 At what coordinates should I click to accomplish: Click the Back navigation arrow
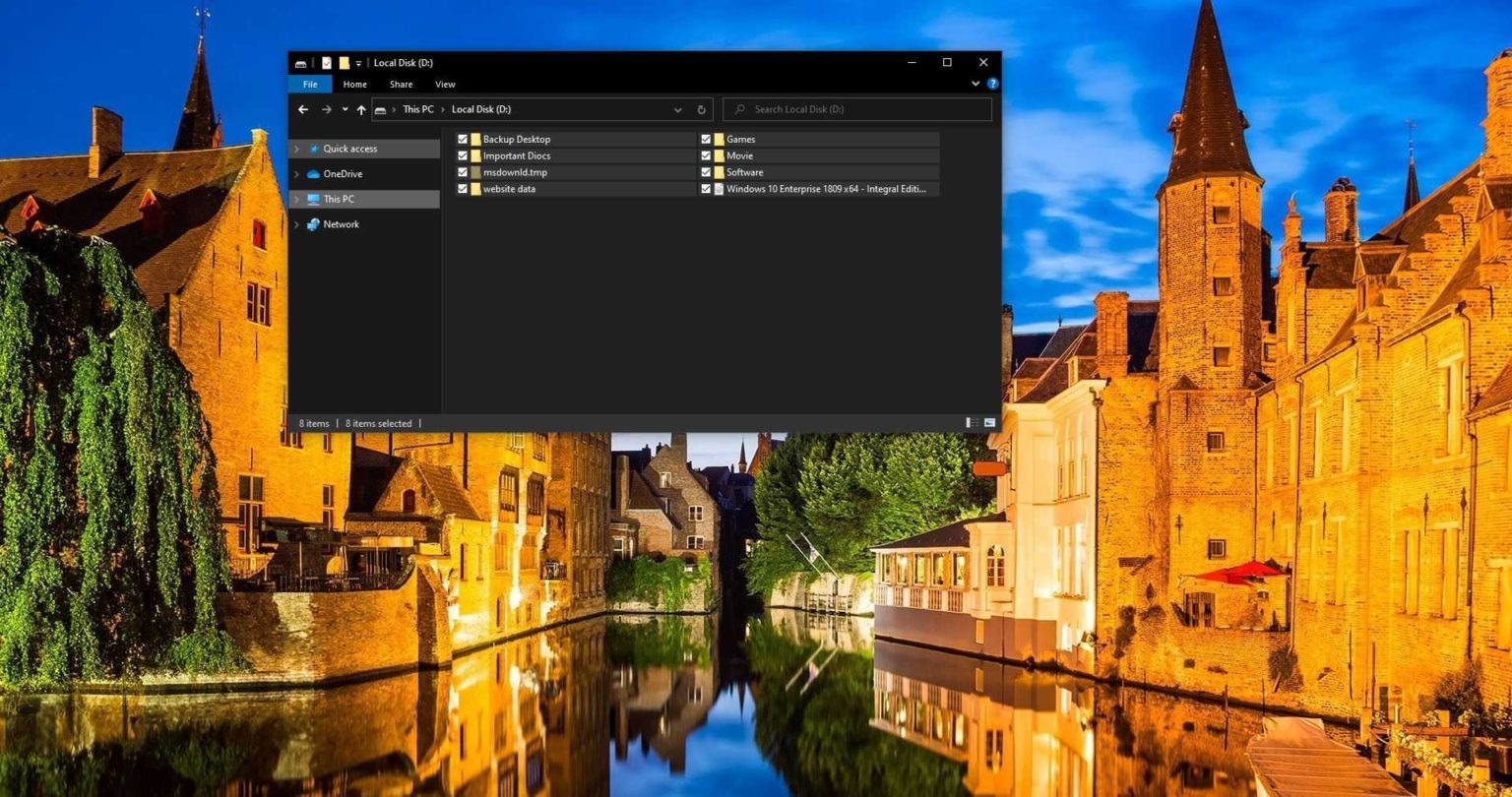(x=303, y=109)
